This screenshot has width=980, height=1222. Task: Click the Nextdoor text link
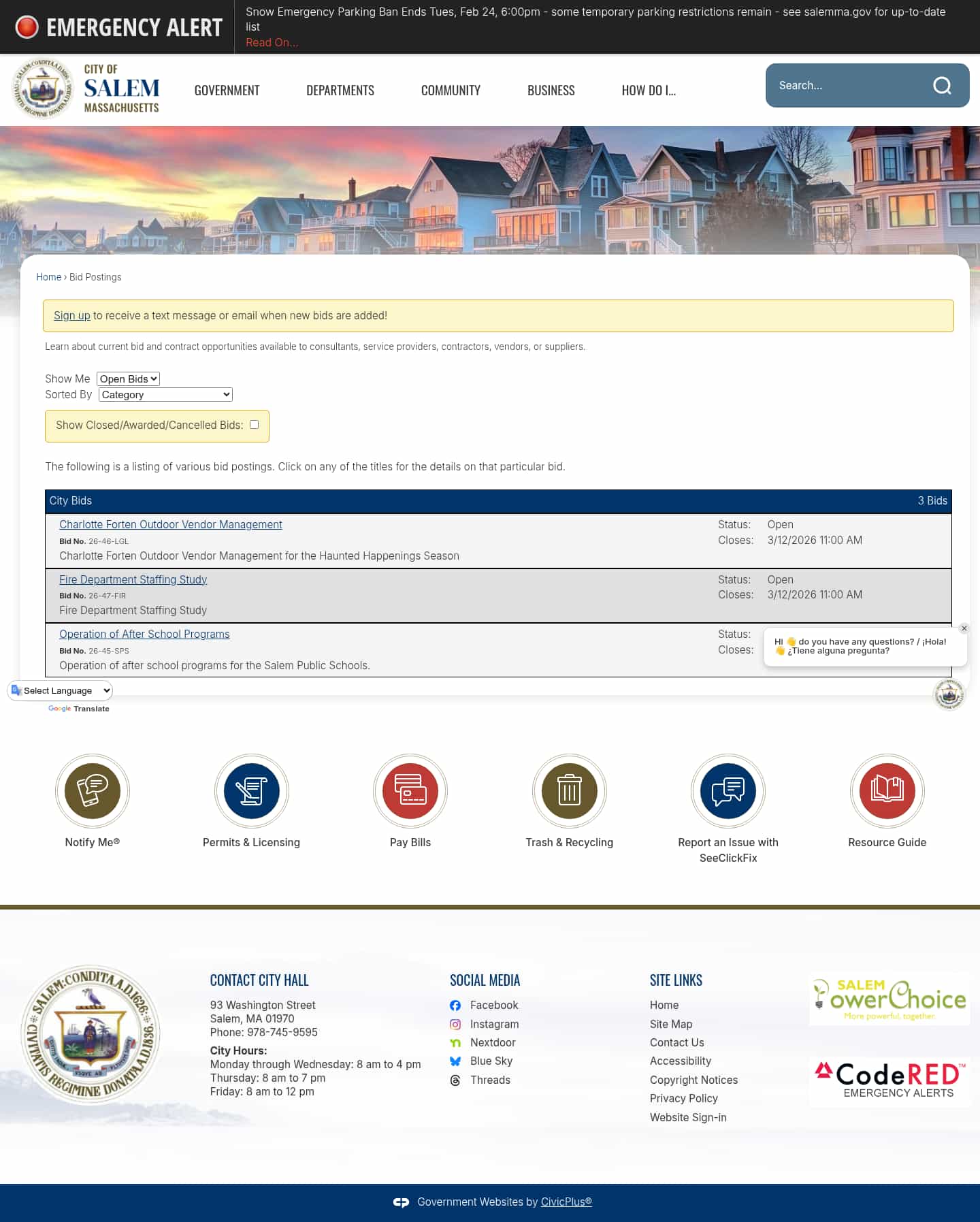click(493, 1043)
